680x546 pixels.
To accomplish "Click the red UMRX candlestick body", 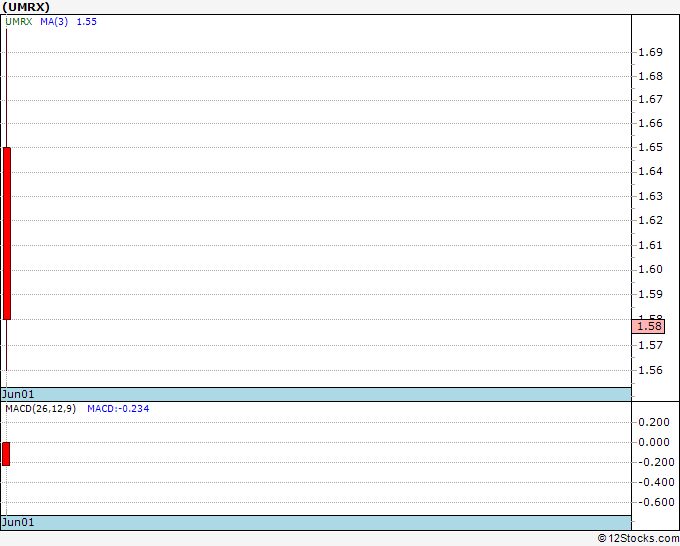I will [7, 233].
